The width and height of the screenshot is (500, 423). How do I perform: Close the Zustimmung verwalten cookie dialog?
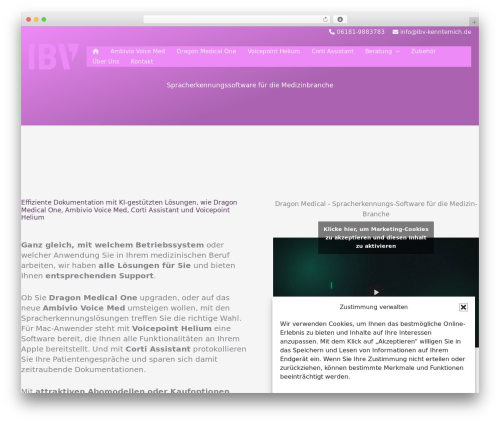point(463,307)
